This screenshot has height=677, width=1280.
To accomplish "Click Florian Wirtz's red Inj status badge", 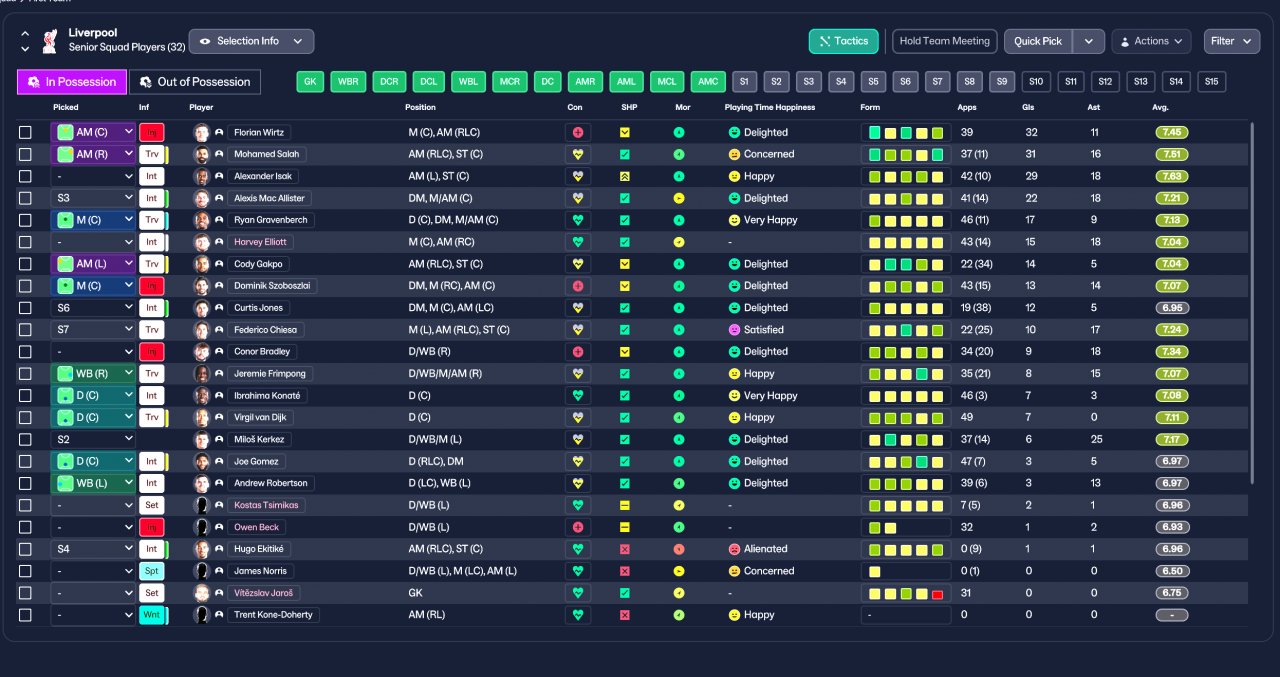I will (x=152, y=132).
